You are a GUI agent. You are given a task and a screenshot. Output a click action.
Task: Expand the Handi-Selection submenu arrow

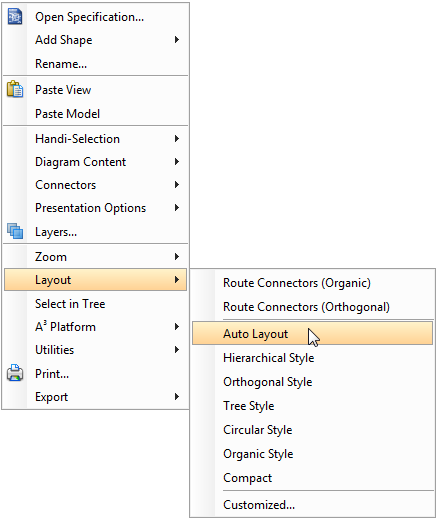tap(177, 138)
